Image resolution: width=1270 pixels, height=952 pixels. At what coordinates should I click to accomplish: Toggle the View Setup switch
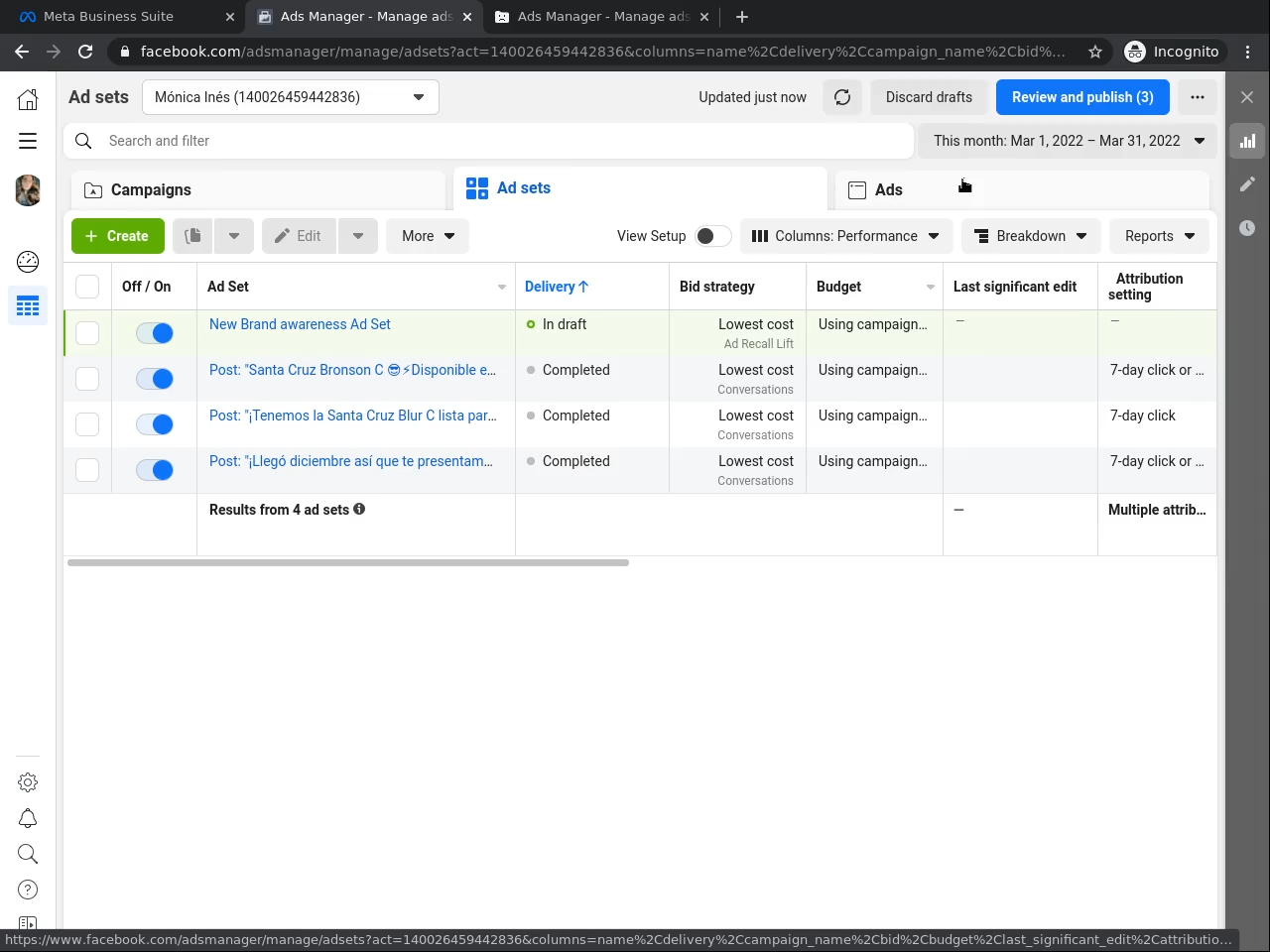(712, 236)
